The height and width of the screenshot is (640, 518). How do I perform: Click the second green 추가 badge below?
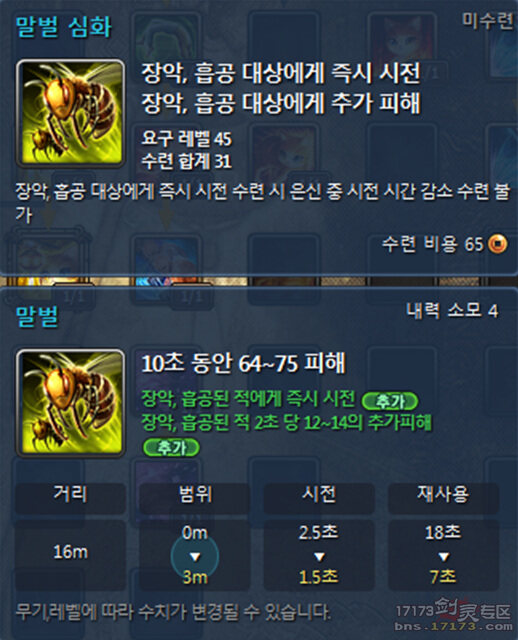click(171, 448)
